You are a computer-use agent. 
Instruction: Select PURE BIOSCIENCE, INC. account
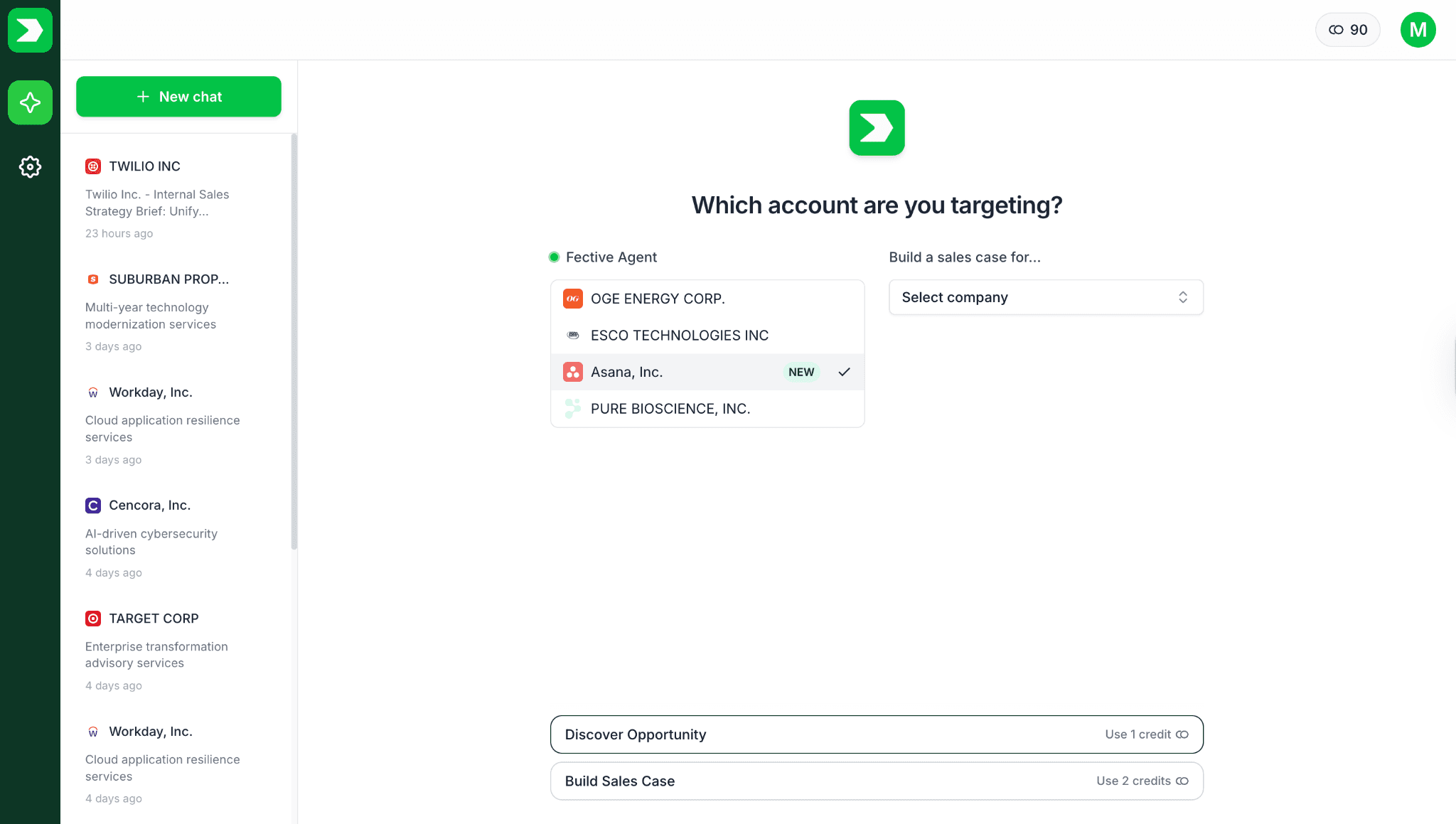tap(670, 409)
